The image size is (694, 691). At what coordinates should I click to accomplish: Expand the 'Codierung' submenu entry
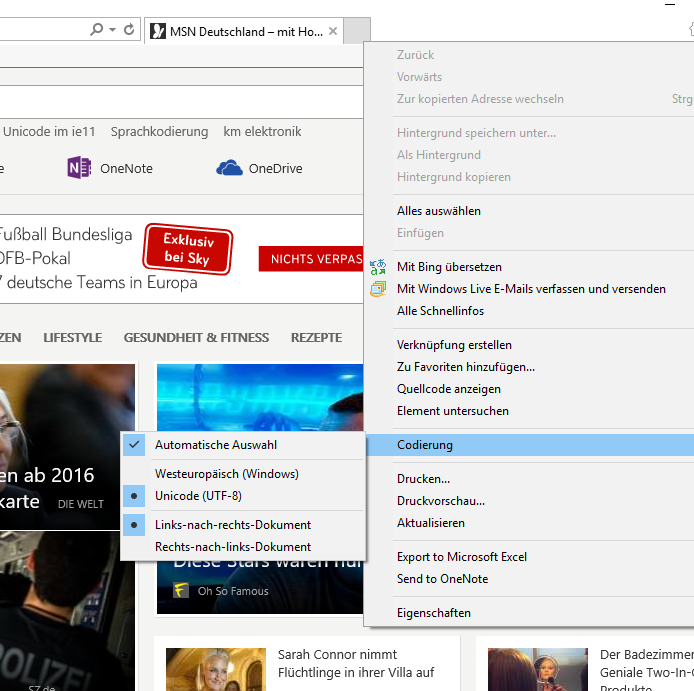pos(530,445)
